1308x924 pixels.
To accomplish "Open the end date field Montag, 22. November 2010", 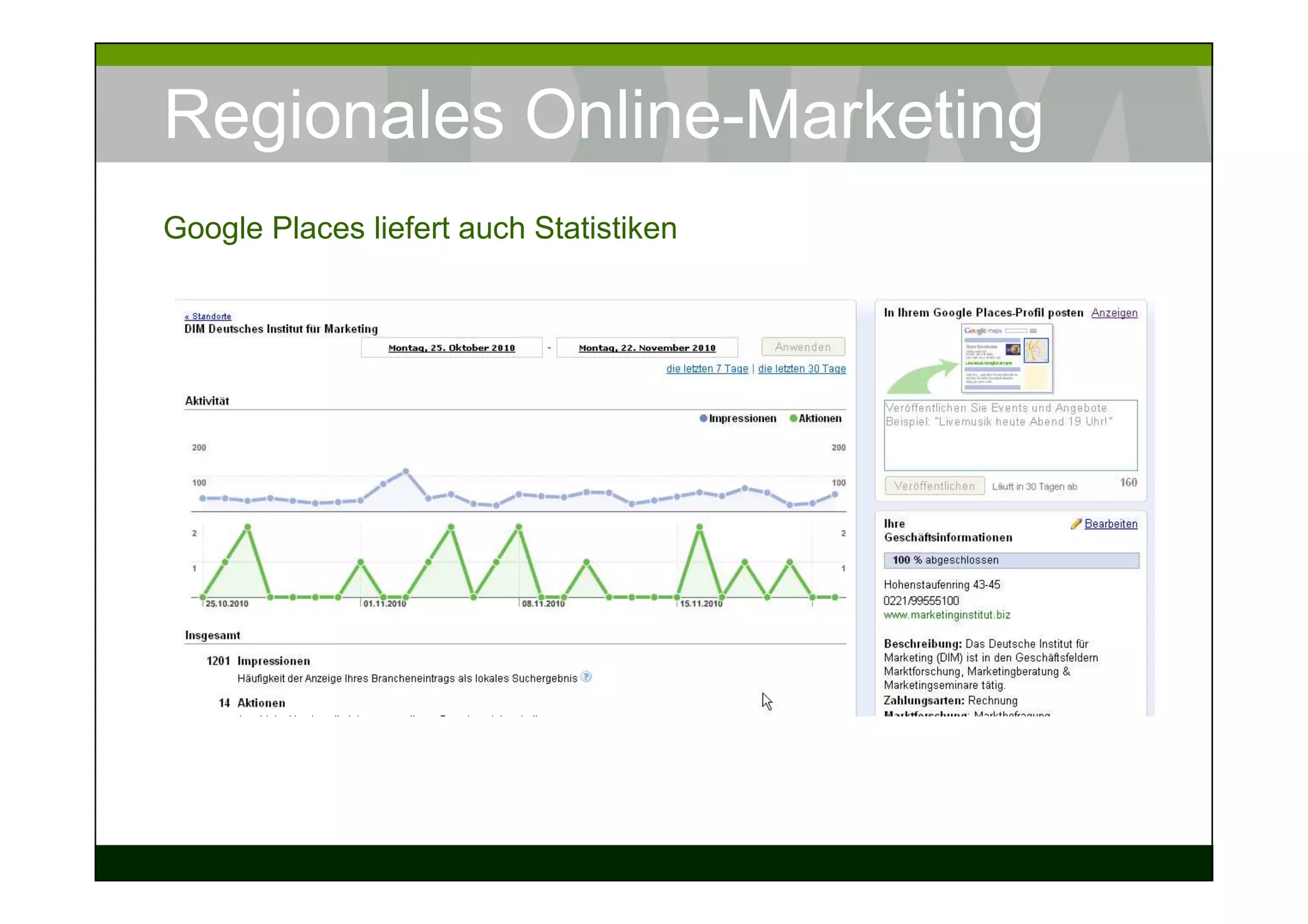I will [x=647, y=347].
